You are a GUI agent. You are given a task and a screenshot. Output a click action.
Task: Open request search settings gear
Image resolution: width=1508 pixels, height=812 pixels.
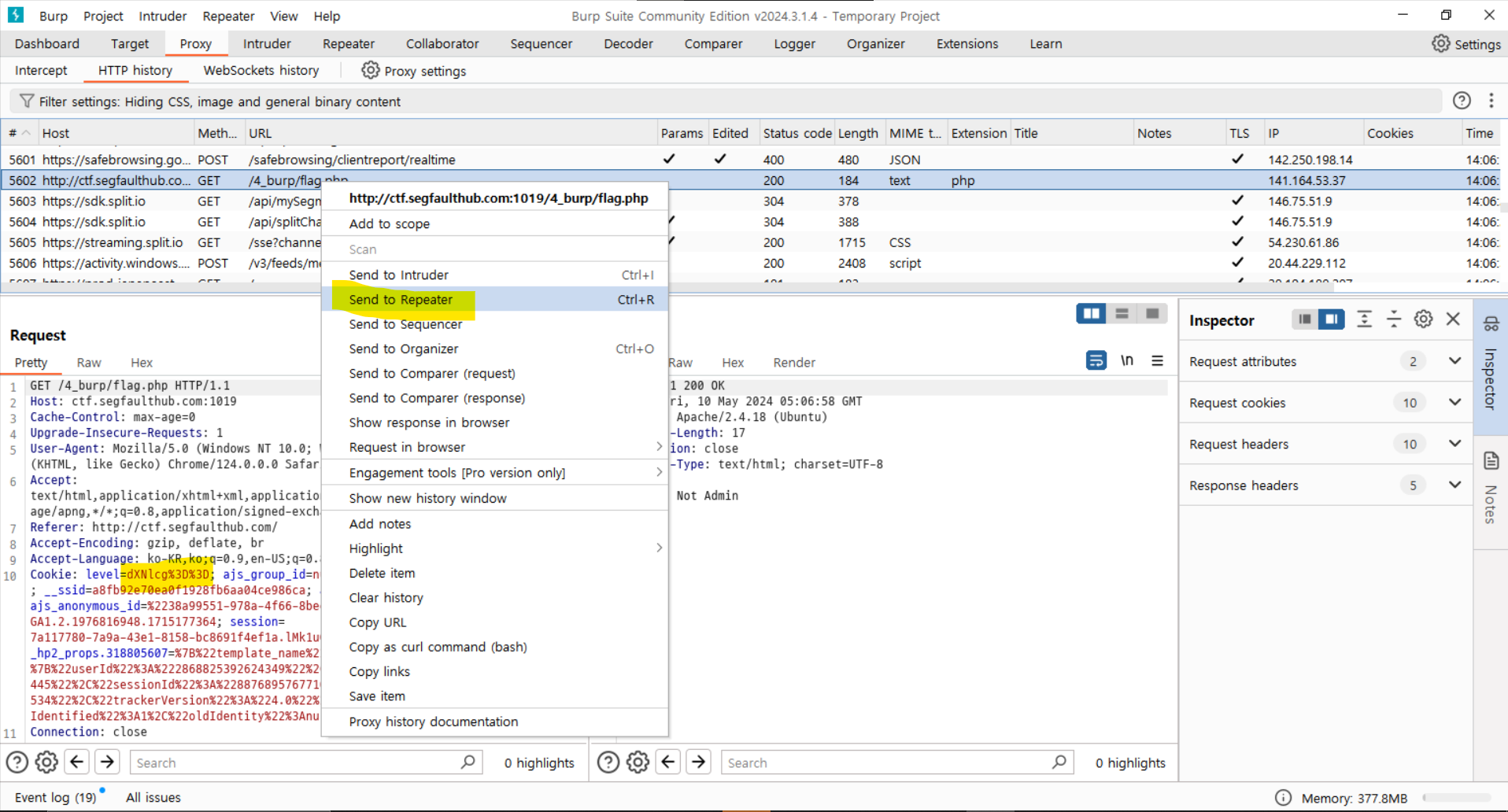46,762
